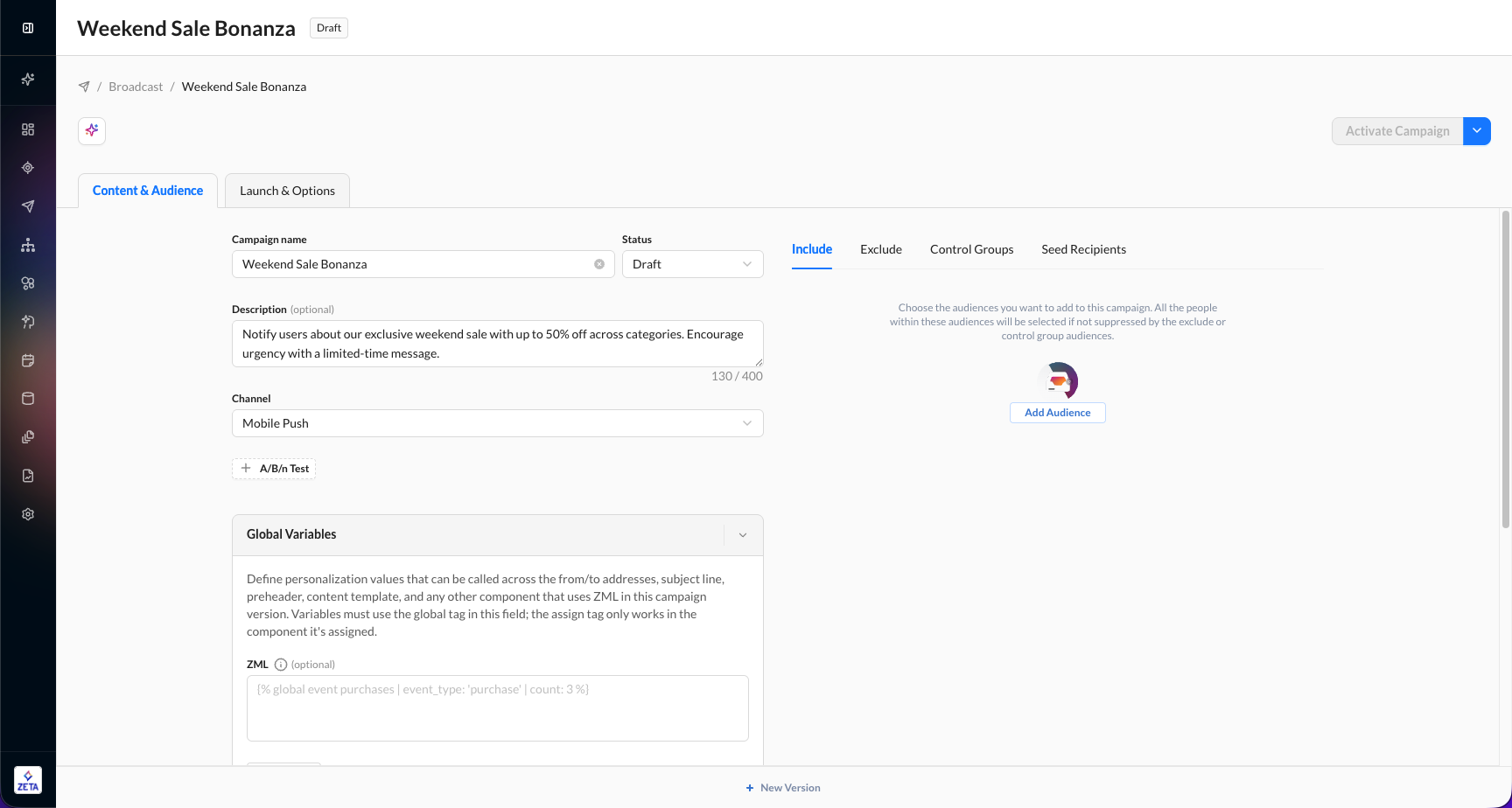Open the Status dropdown showing Draft

coord(693,264)
